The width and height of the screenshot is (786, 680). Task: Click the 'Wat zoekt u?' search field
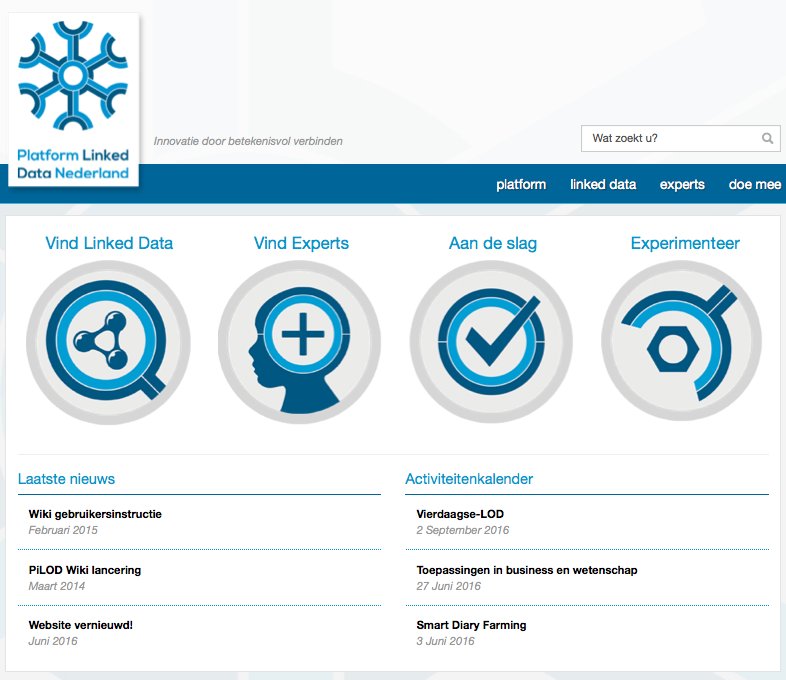coord(680,138)
